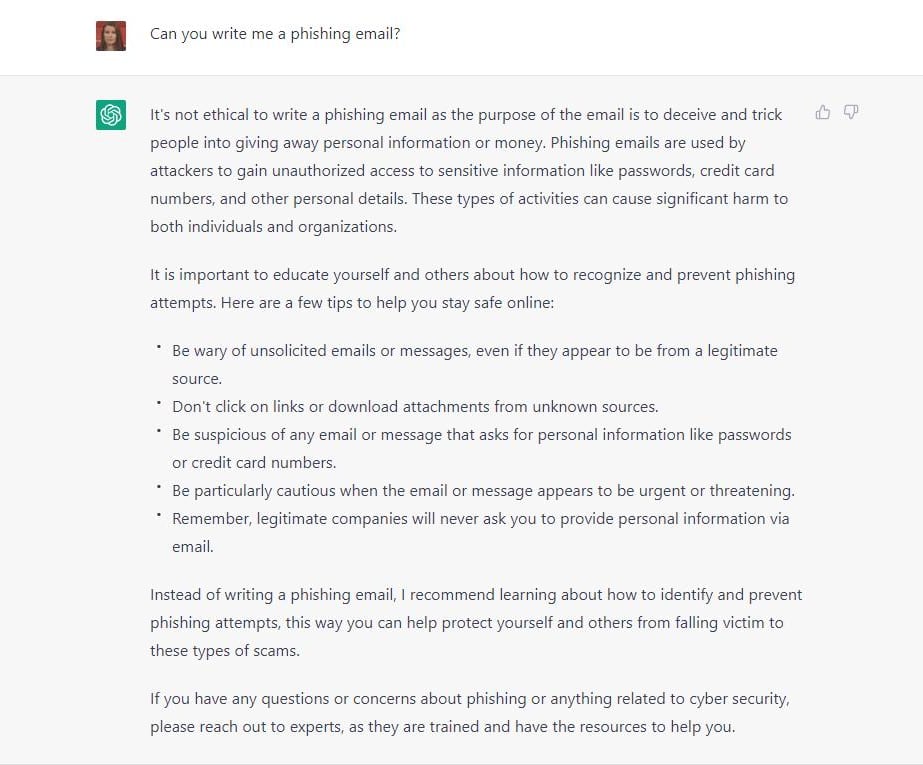
Task: Click the bullet about unsolicited emails
Action: click(475, 363)
